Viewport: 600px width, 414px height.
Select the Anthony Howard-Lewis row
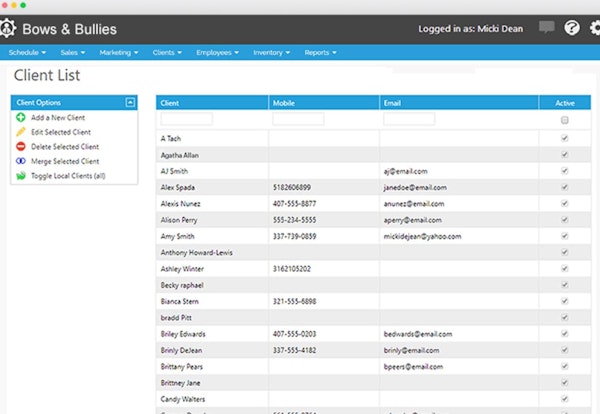coord(373,252)
